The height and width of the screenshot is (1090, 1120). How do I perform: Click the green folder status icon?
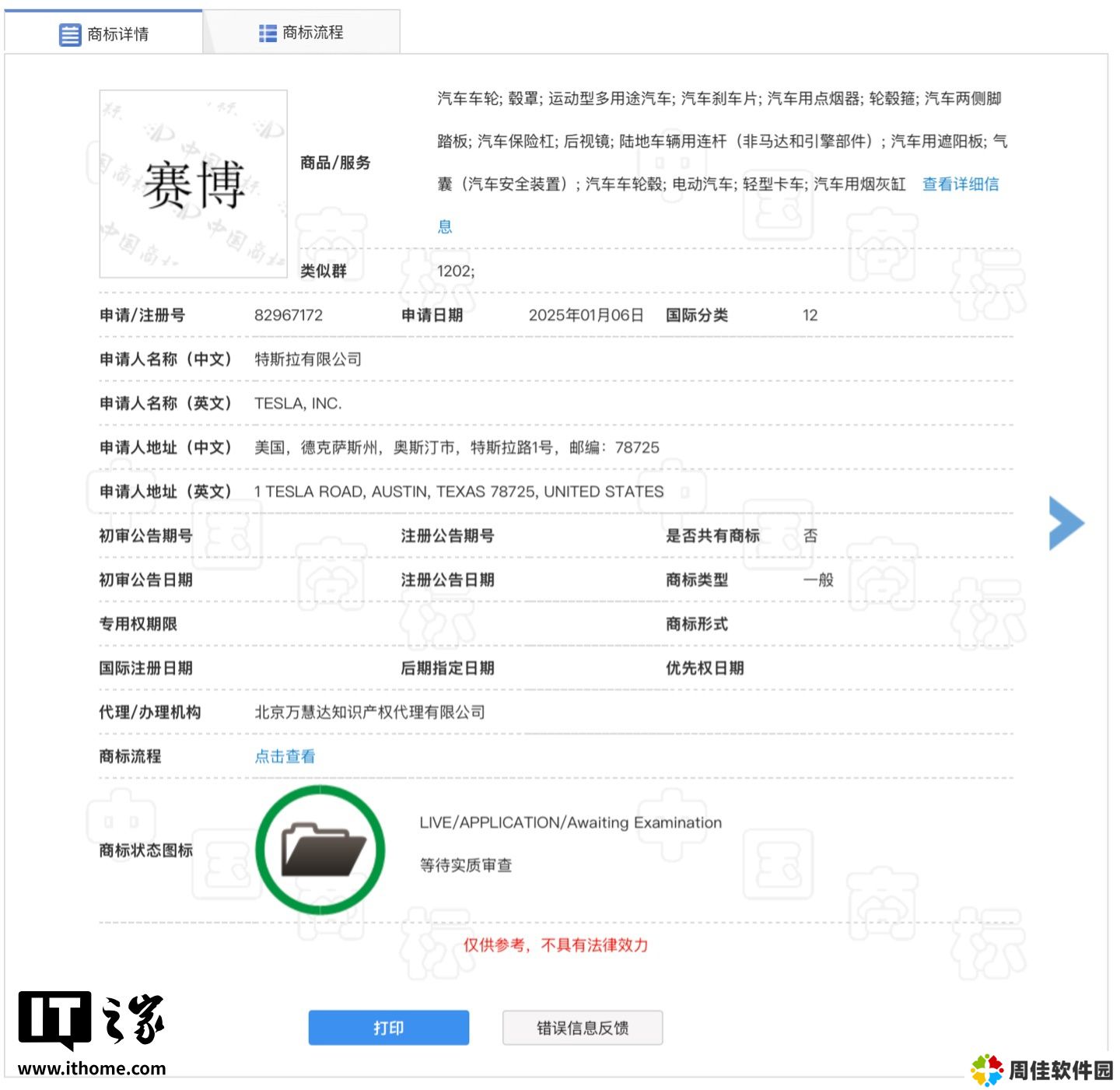[x=320, y=850]
